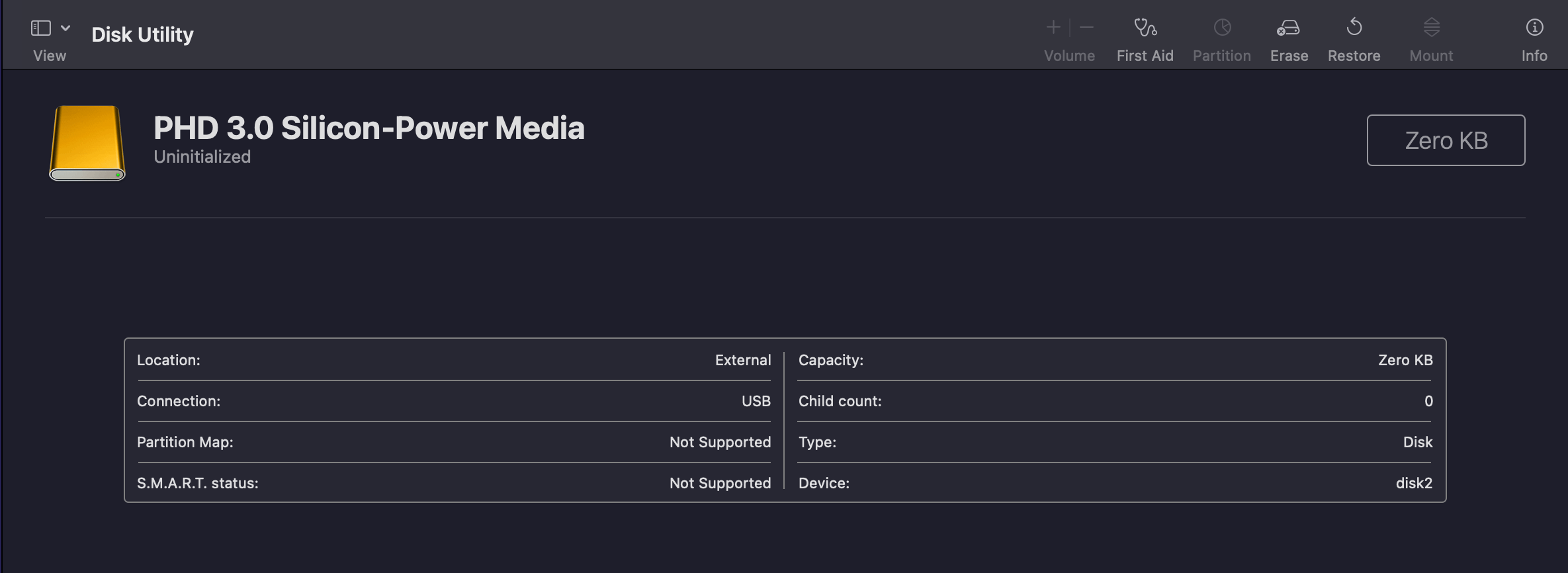Click the First Aid stethoscope icon

pos(1145,28)
